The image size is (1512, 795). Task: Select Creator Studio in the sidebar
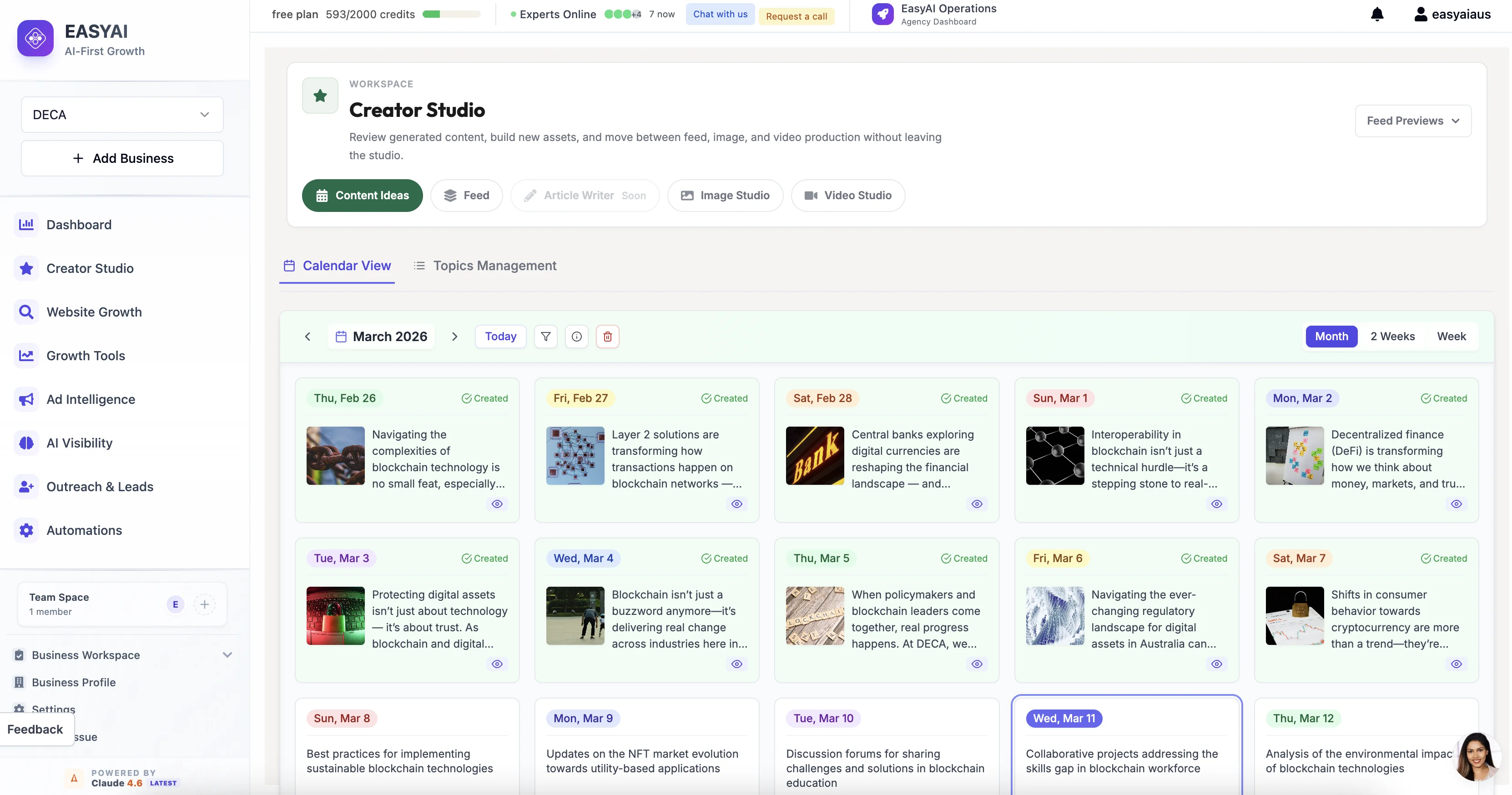(x=90, y=268)
